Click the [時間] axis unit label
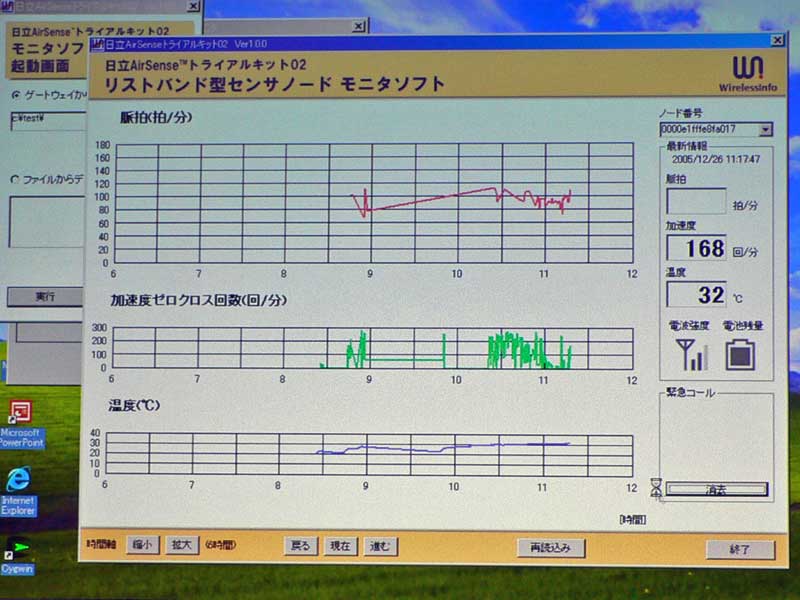The height and width of the screenshot is (600, 800). tap(633, 519)
